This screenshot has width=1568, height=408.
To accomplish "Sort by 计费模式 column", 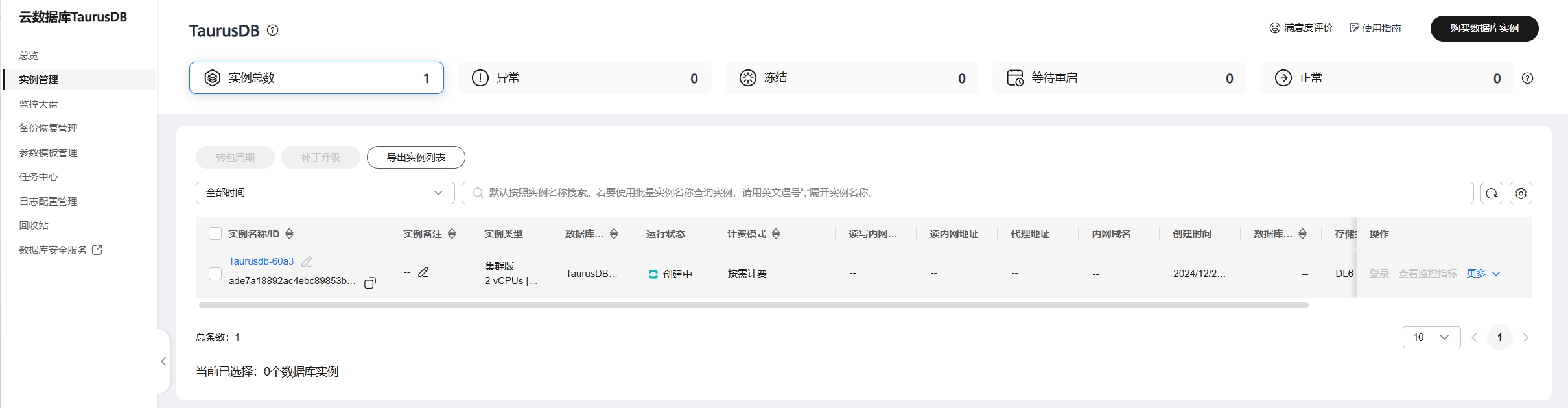I will pyautogui.click(x=776, y=234).
